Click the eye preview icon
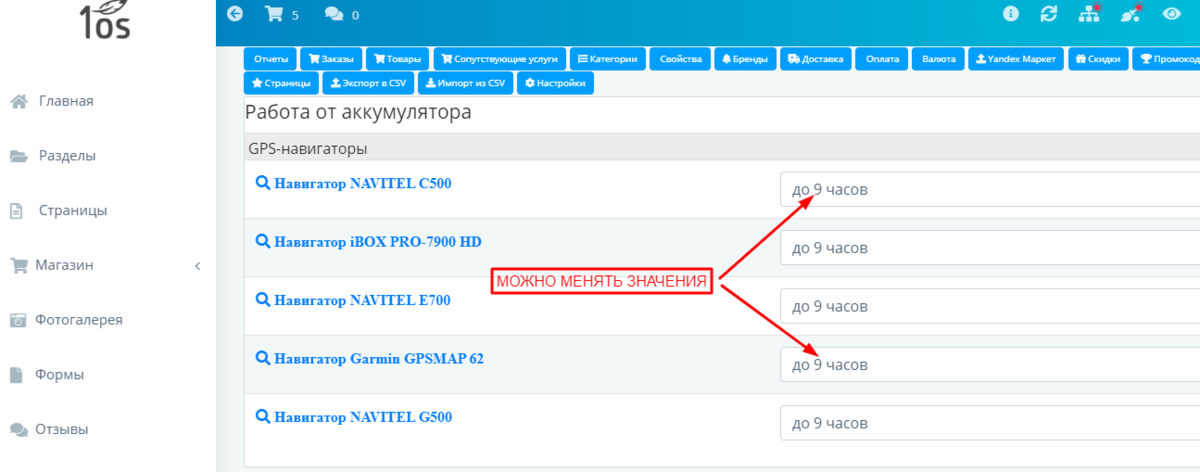The height and width of the screenshot is (472, 1200). click(x=1172, y=14)
